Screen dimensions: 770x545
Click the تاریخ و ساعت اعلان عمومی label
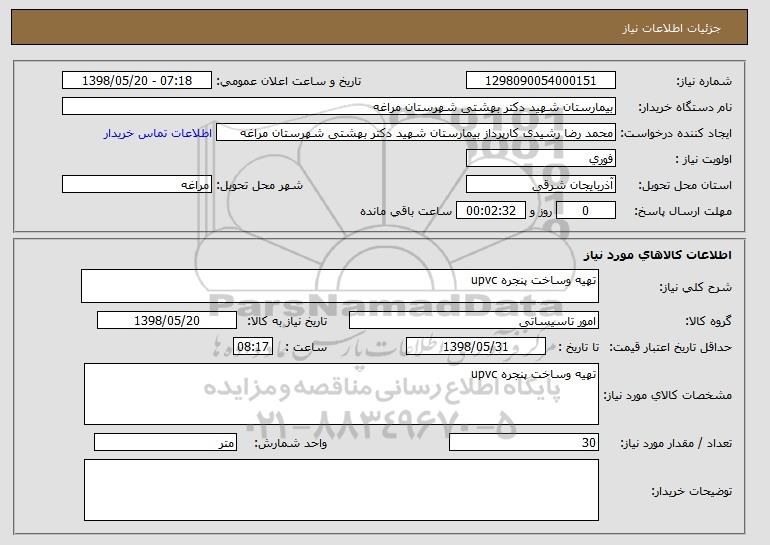289,82
